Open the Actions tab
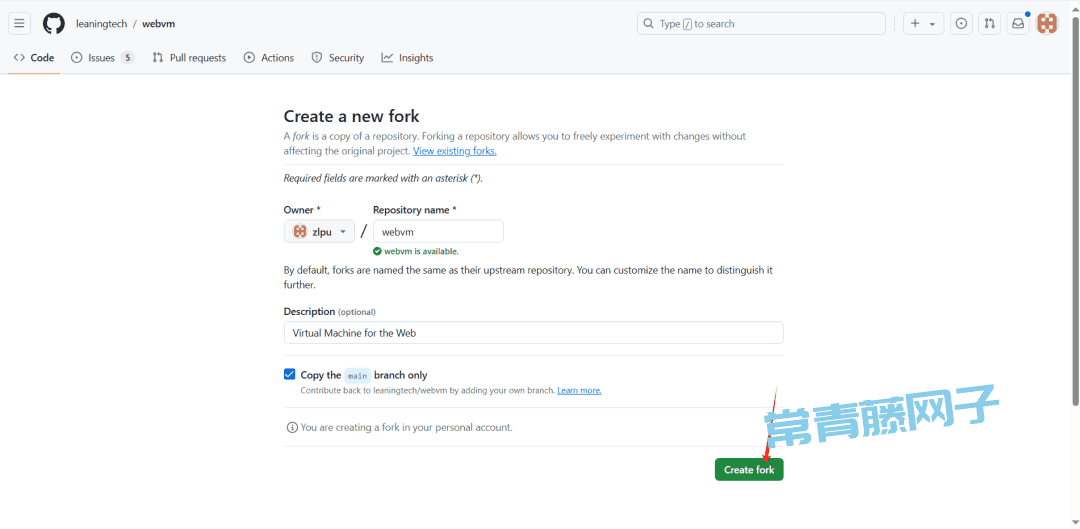 tap(269, 58)
